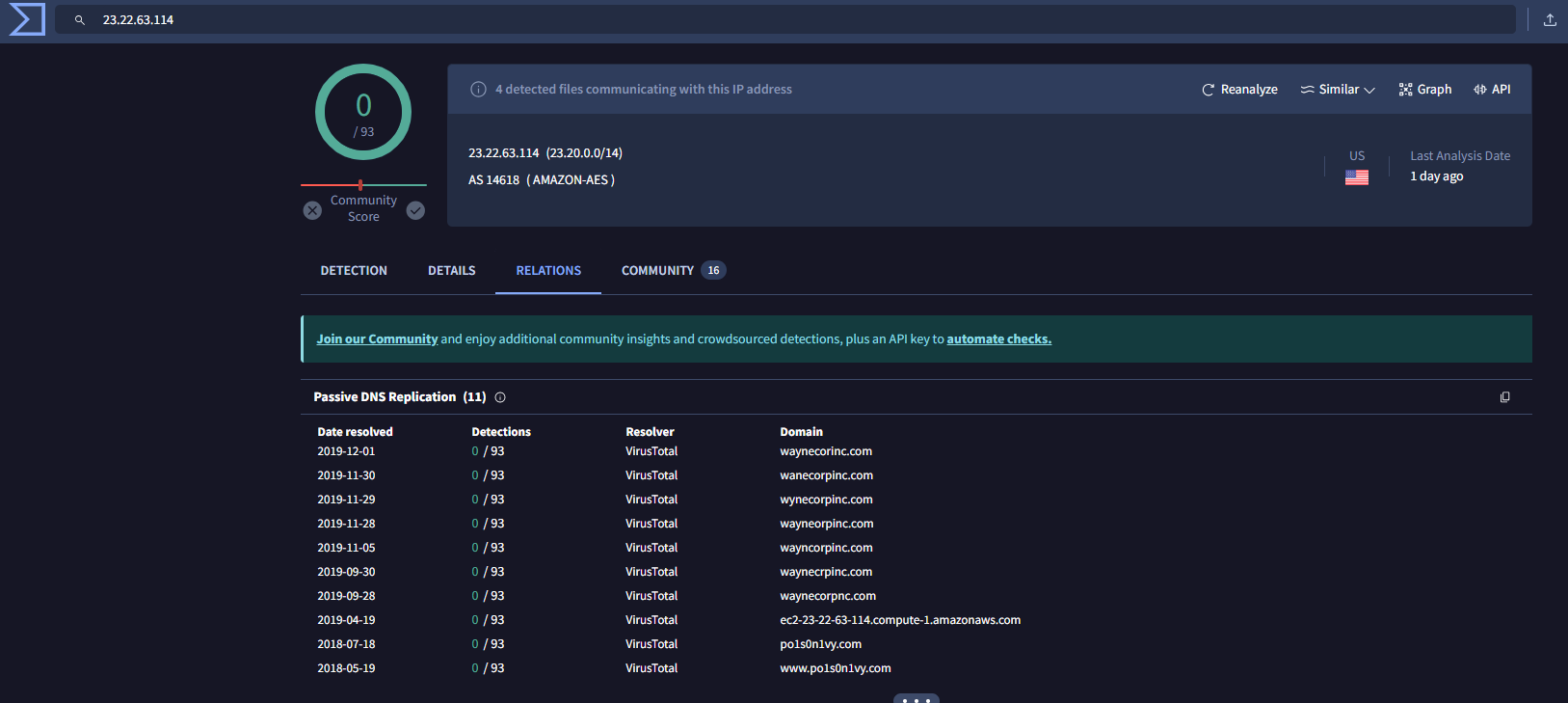
Task: Click the VirusTotal resolver in the 2019-11-05 row
Action: pos(651,548)
